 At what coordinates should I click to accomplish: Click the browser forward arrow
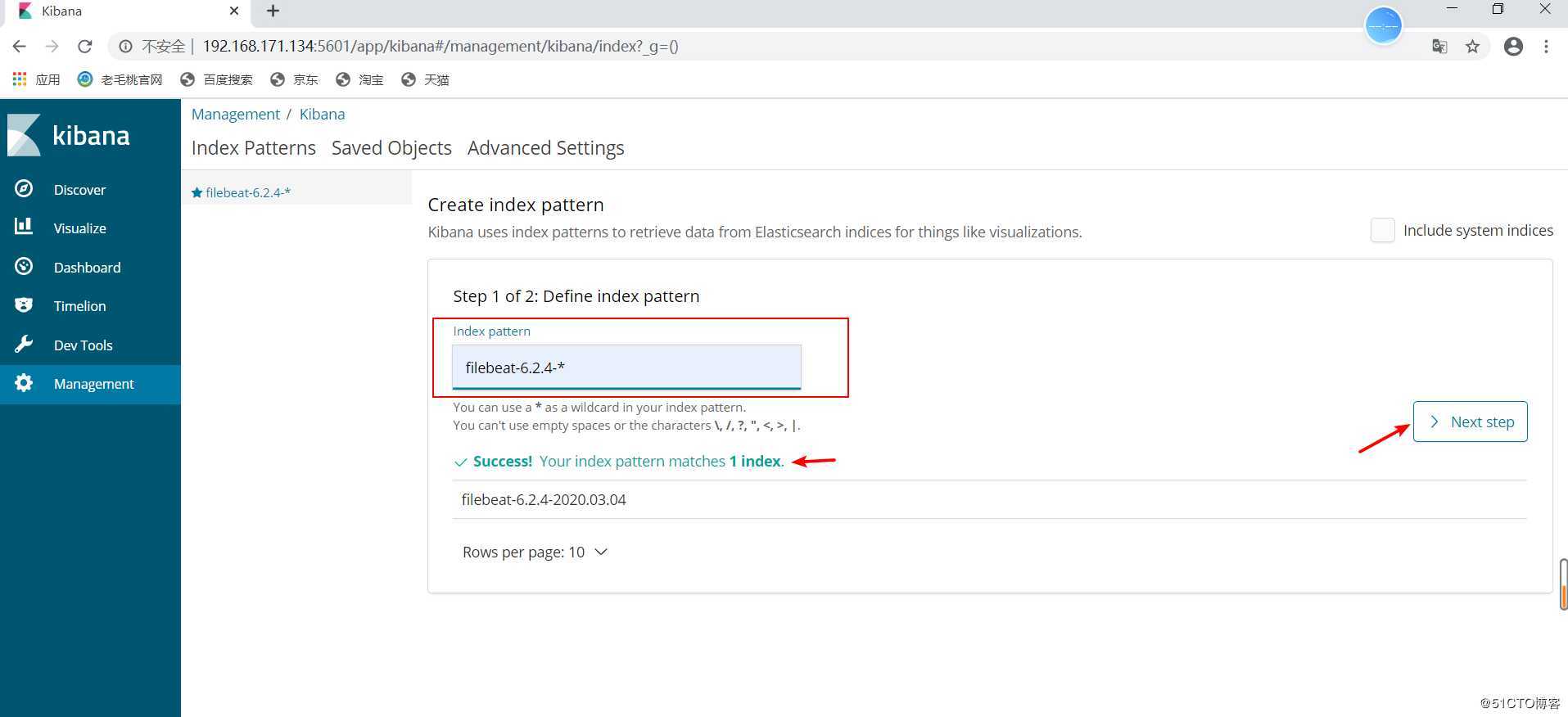pyautogui.click(x=52, y=47)
